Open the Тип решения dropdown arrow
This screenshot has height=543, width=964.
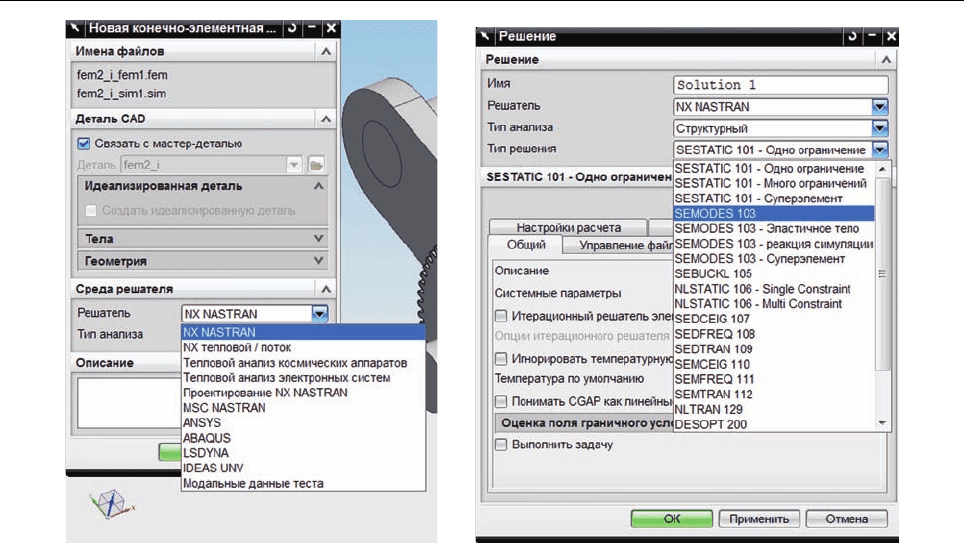[x=880, y=149]
